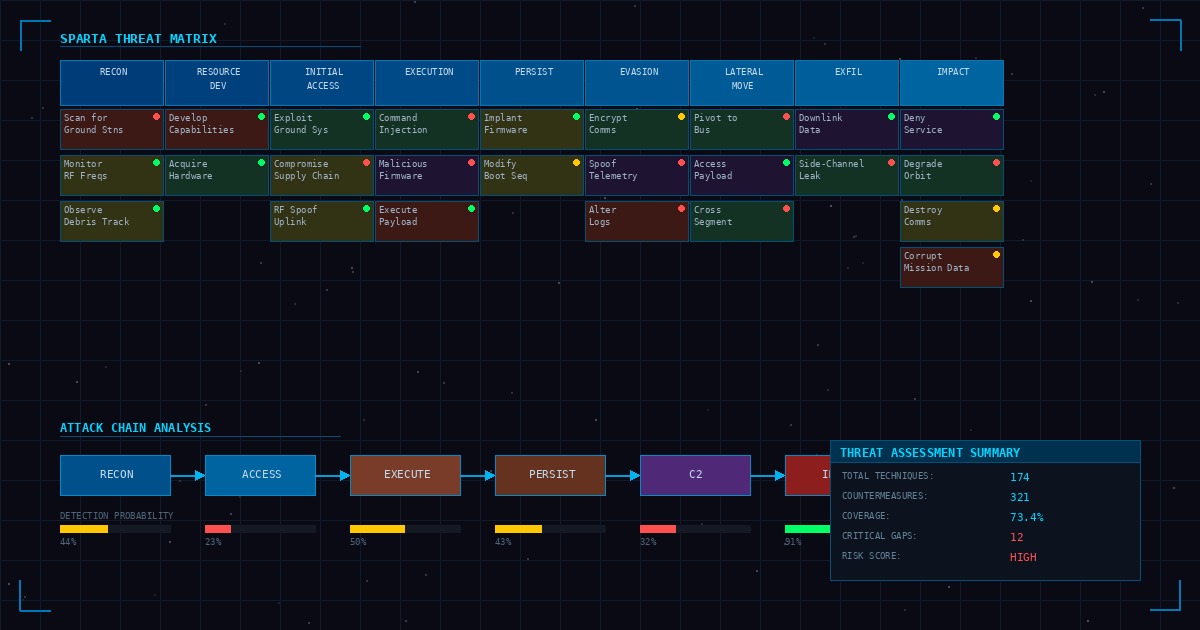Select the EXECUTE node in the attack chain
This screenshot has height=630, width=1200.
tap(405, 475)
